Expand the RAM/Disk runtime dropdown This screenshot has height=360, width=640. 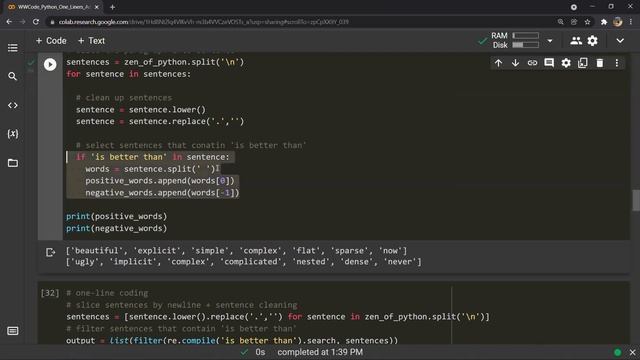coord(550,41)
